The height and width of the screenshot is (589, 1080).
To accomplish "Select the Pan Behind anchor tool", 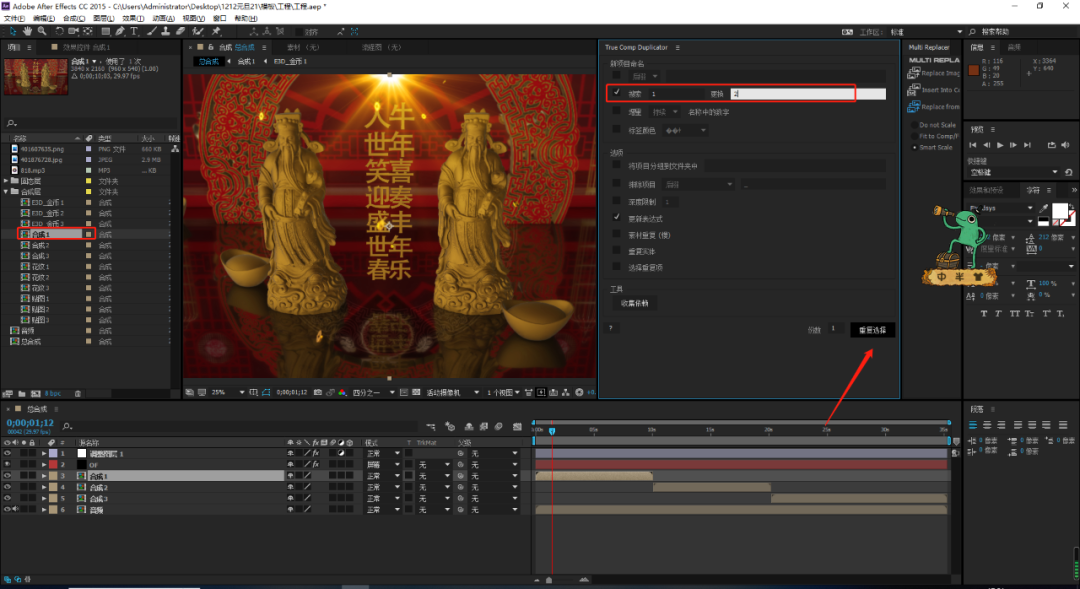I will (88, 32).
